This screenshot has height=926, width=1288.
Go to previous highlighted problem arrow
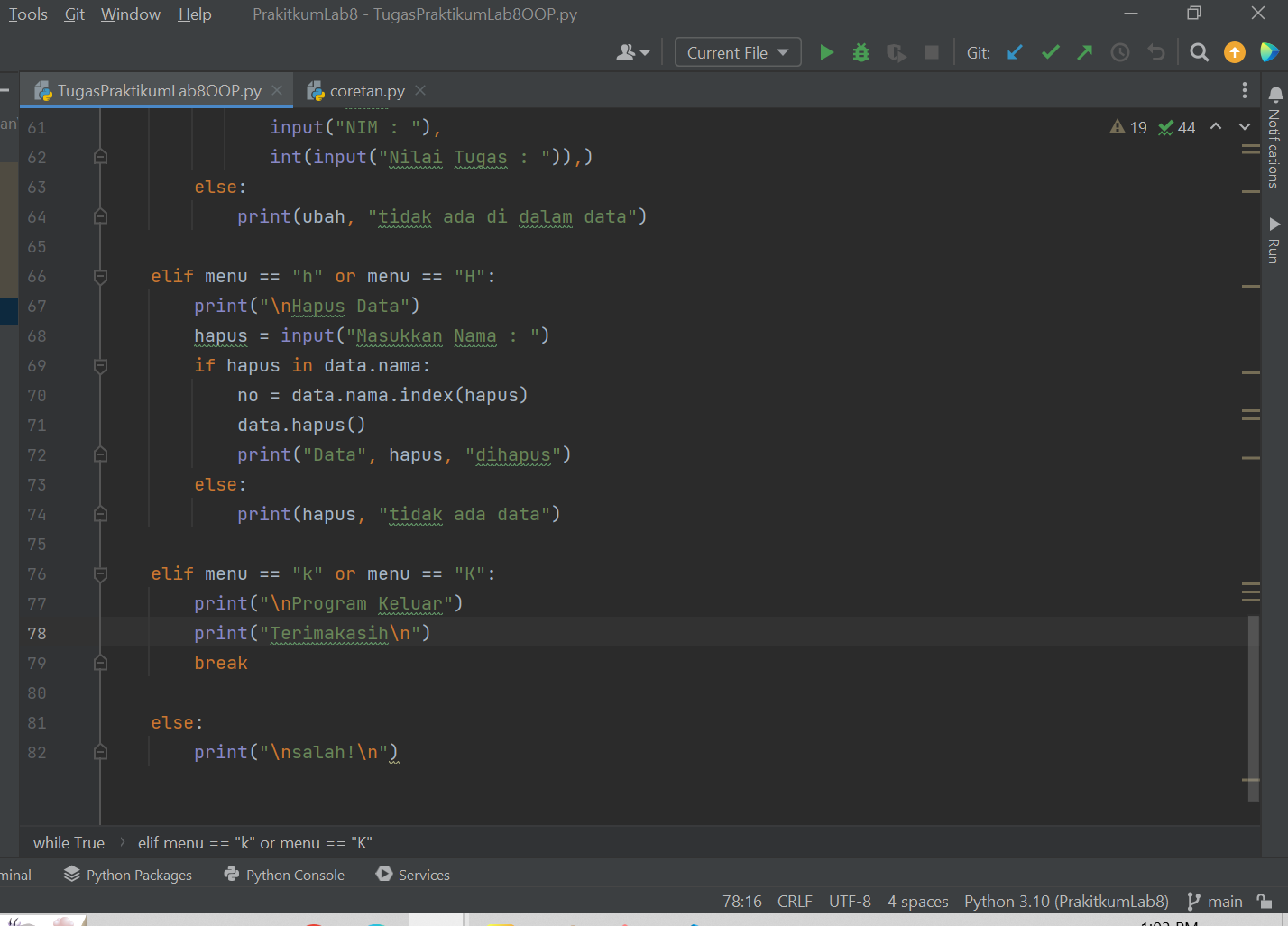click(1216, 126)
